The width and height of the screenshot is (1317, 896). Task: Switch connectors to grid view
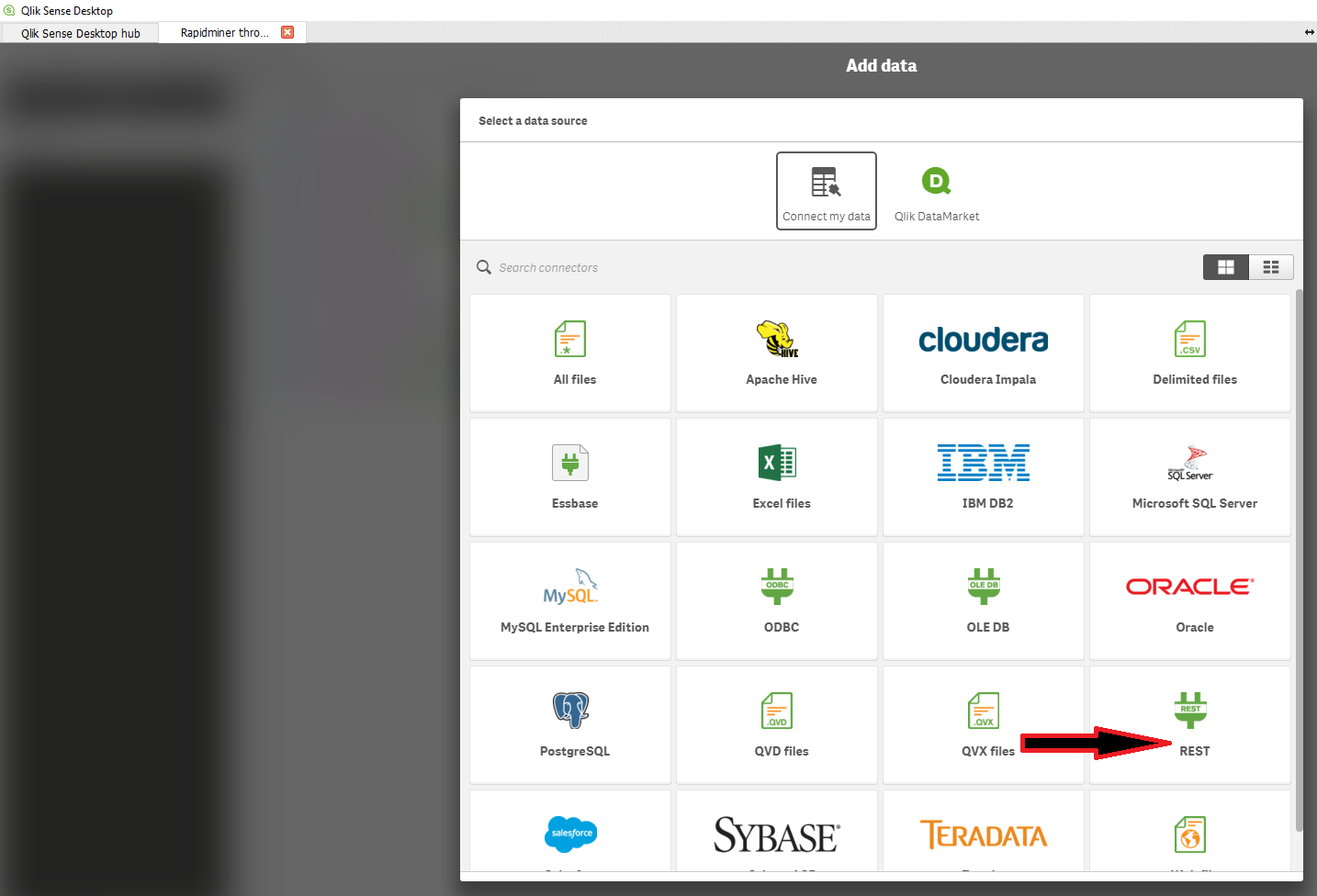click(x=1226, y=267)
